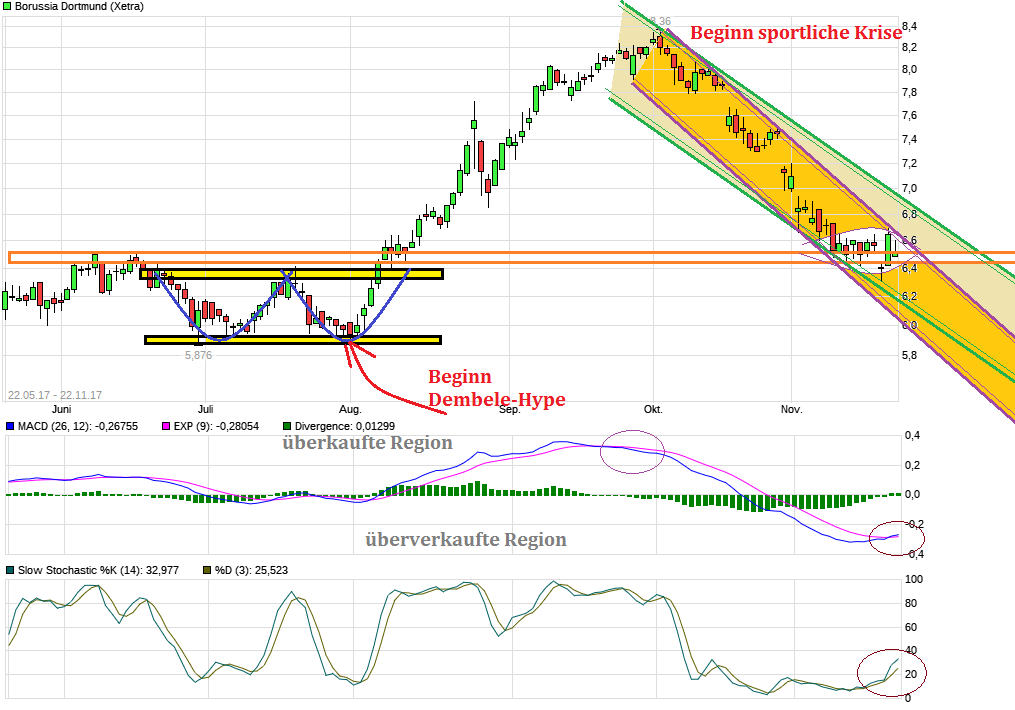Click the price axis value '7,8'
Viewport: 1015px width, 710px height.
909,92
